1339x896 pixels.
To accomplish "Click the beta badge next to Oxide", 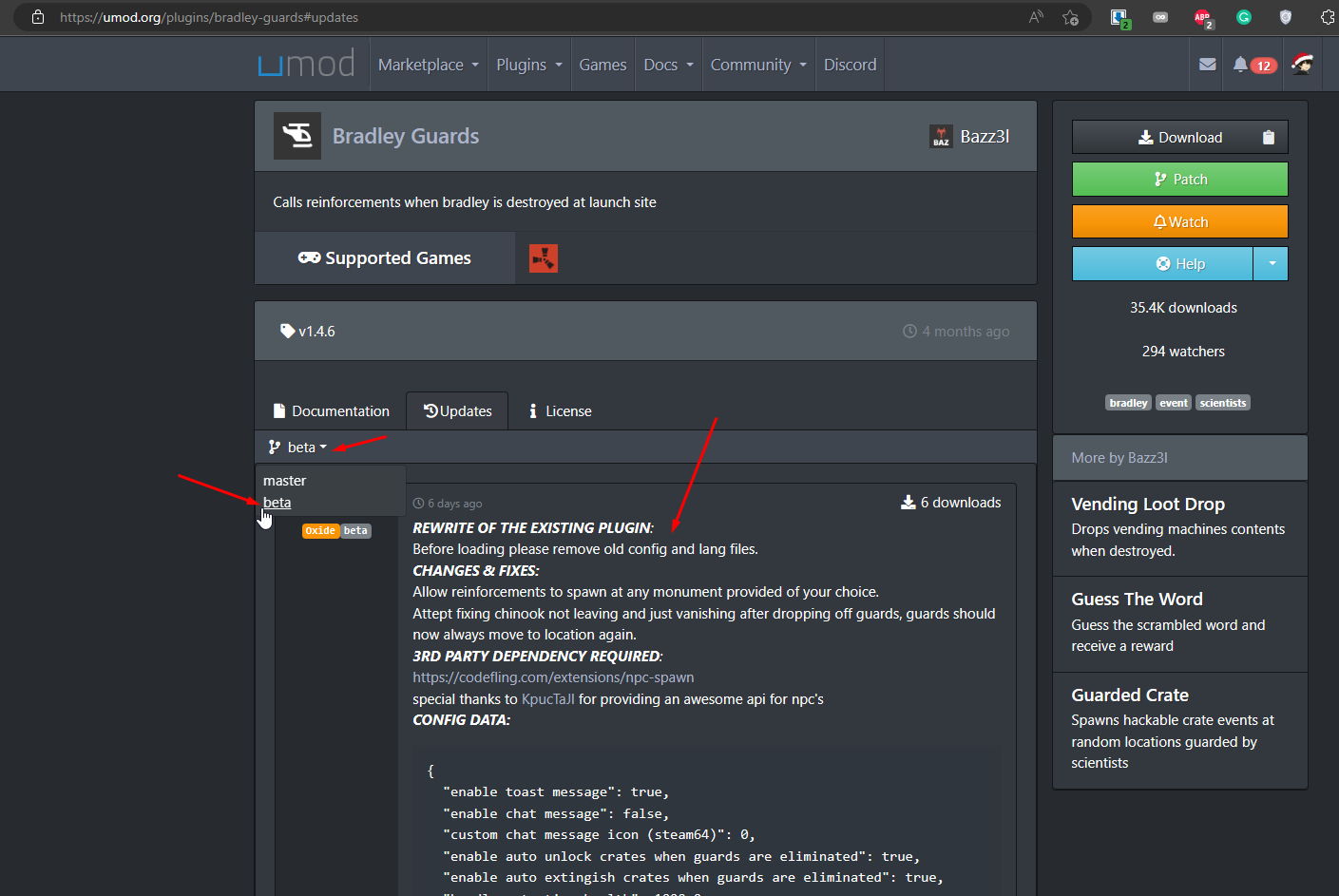I will coord(355,531).
